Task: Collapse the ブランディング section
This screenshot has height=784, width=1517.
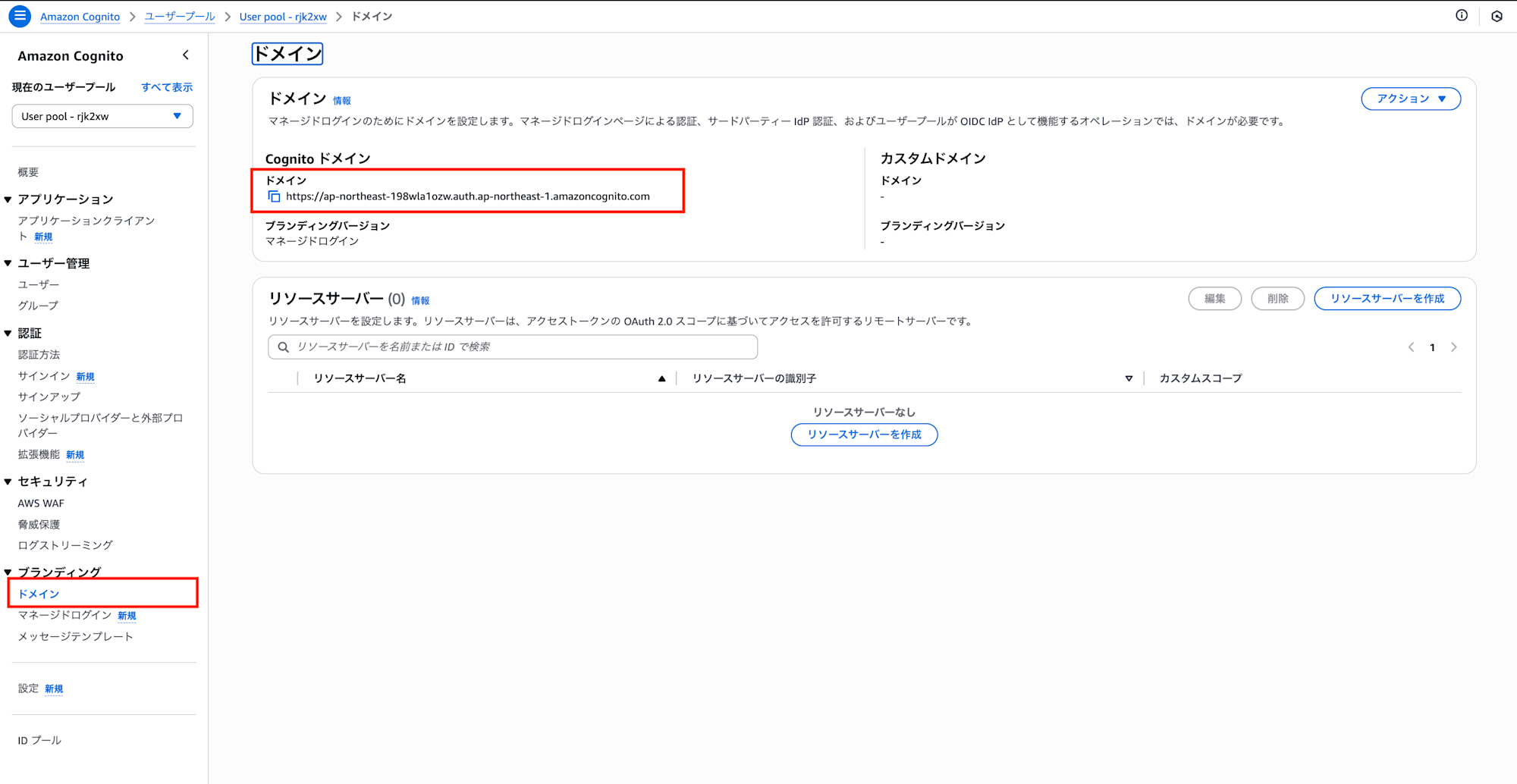Action: click(x=8, y=572)
